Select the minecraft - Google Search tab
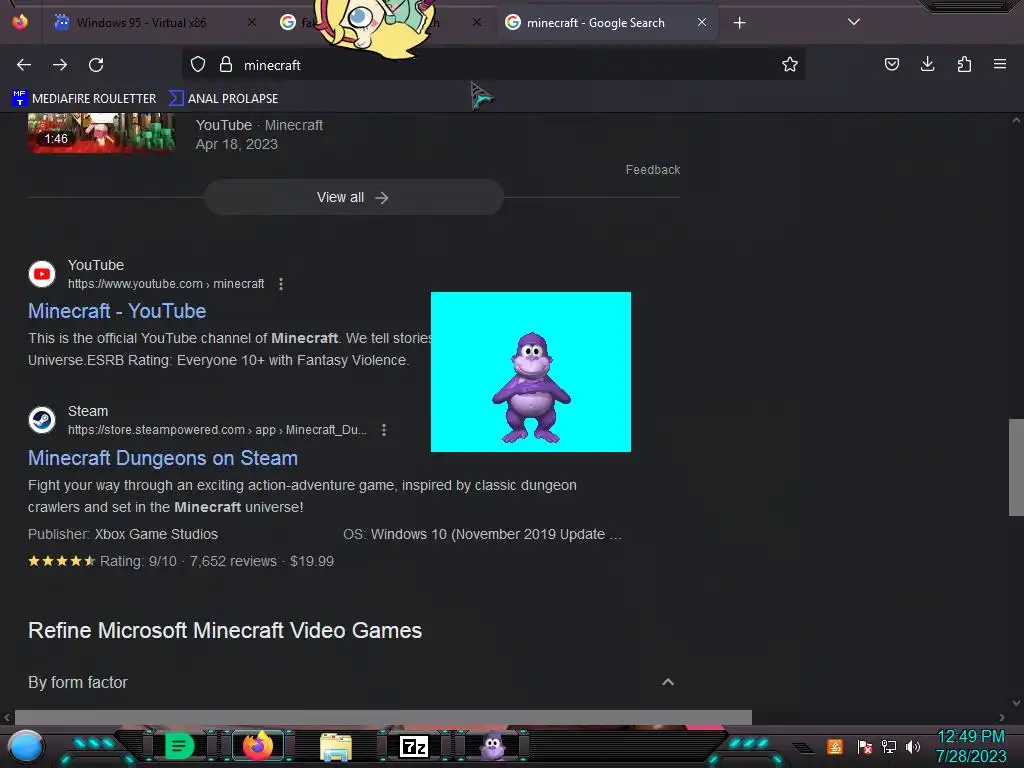 (x=607, y=23)
